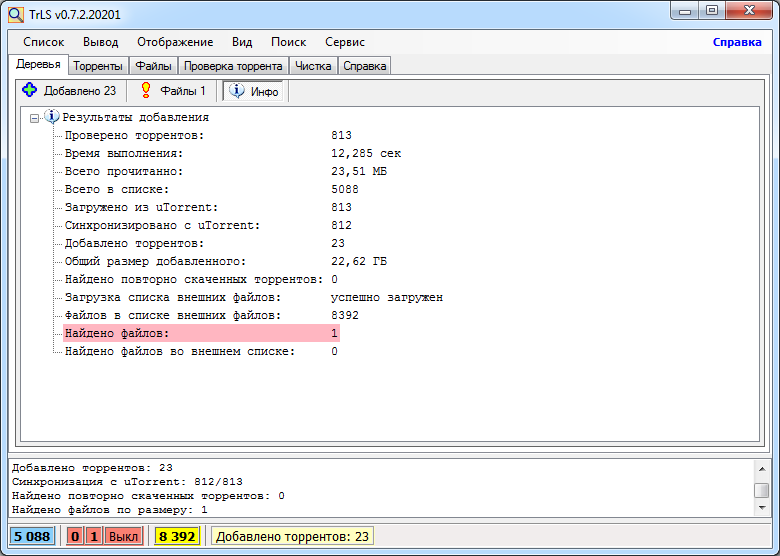Click log line Найдено повторно скаченных торрентов: 0
The image size is (780, 556).
coord(148,496)
